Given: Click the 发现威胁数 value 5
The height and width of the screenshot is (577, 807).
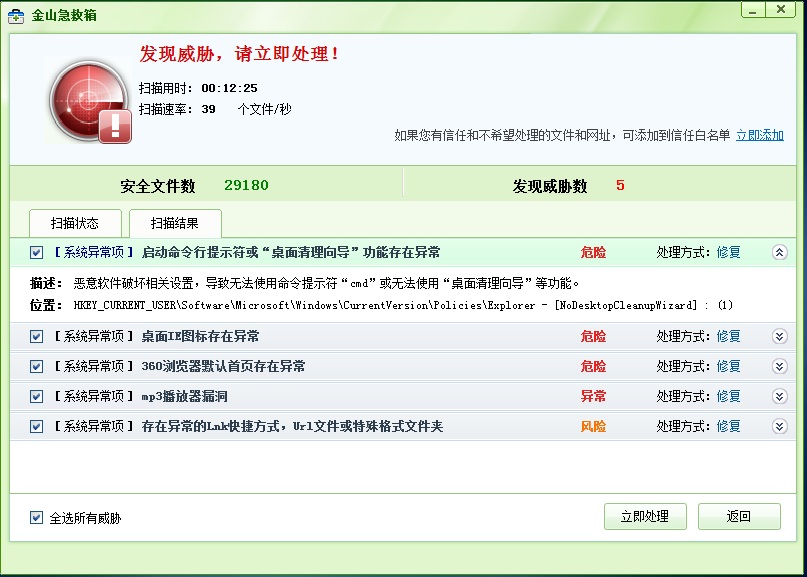Looking at the screenshot, I should pyautogui.click(x=620, y=185).
